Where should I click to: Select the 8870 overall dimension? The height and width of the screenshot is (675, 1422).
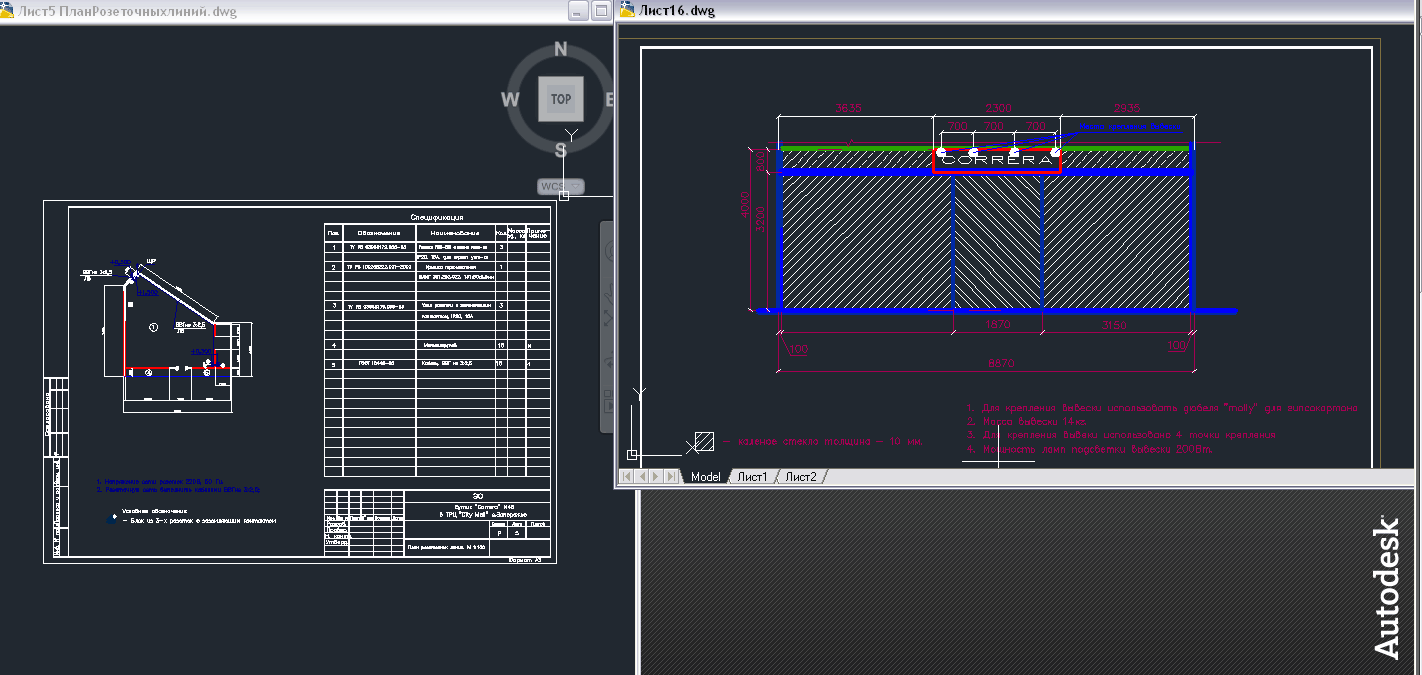click(x=1001, y=364)
